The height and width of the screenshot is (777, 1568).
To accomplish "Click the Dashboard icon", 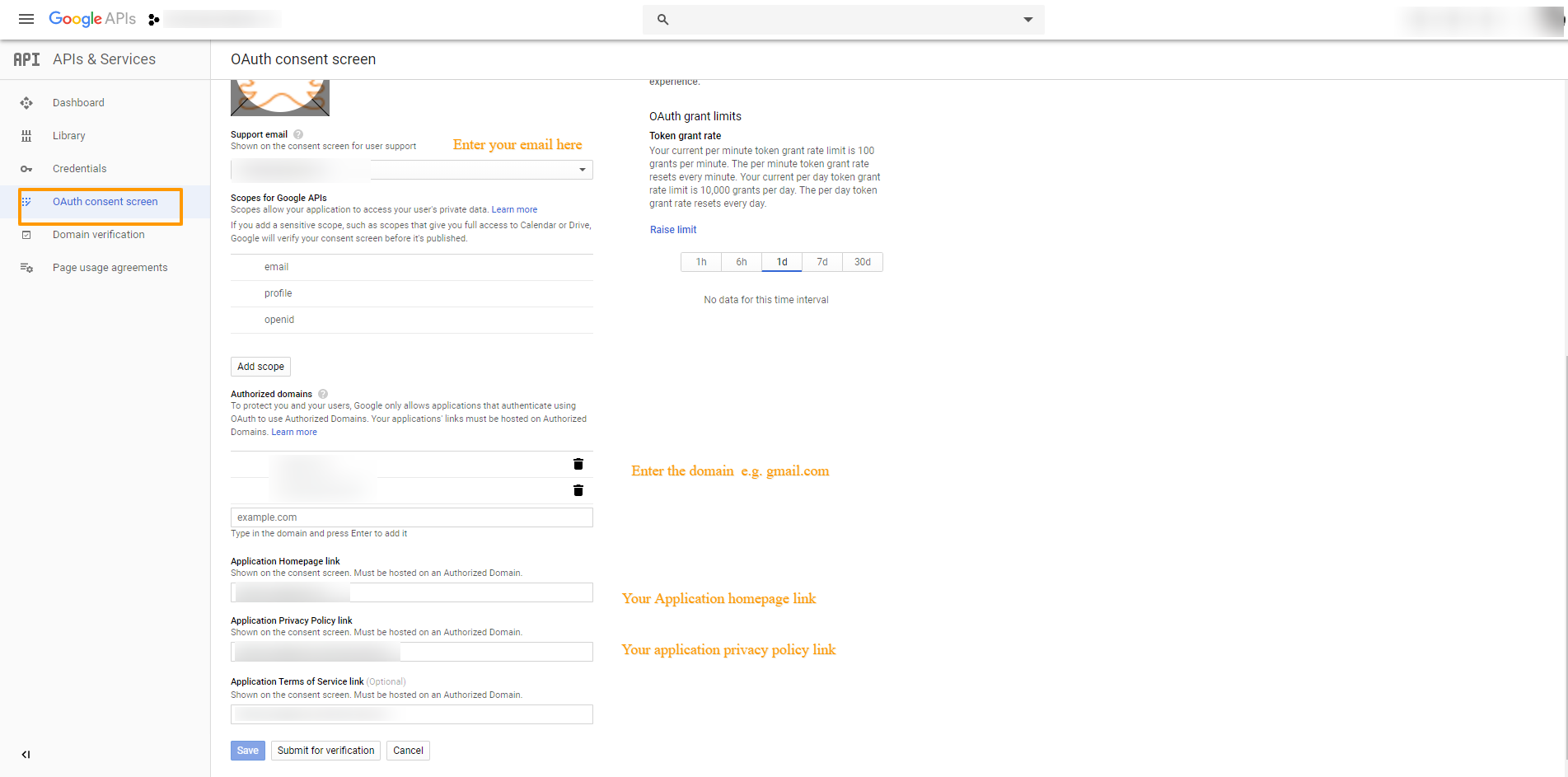I will coord(26,103).
